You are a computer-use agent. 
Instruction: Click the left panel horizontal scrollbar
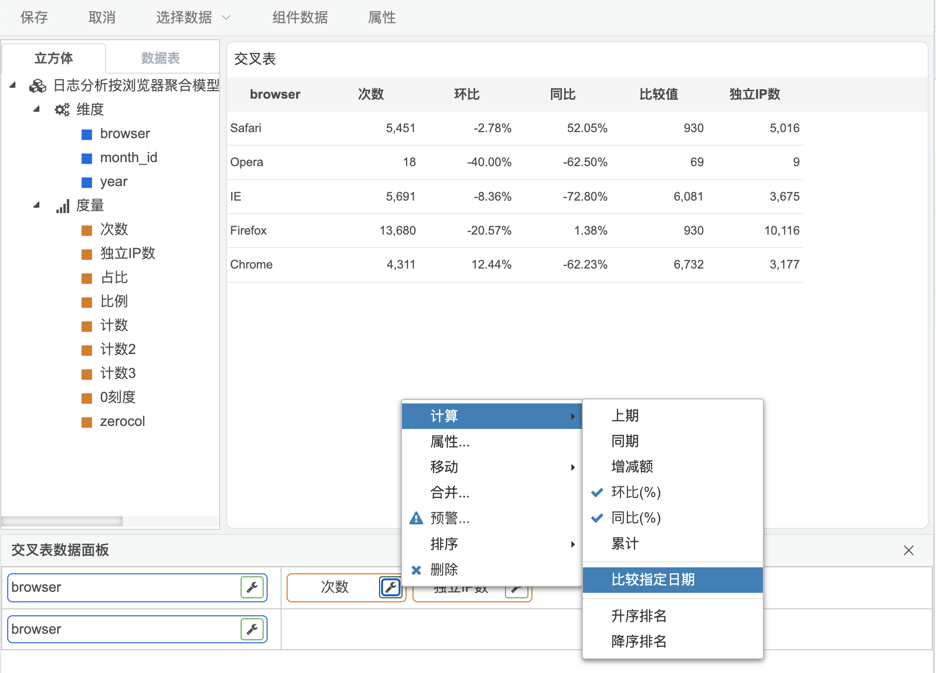tap(62, 521)
